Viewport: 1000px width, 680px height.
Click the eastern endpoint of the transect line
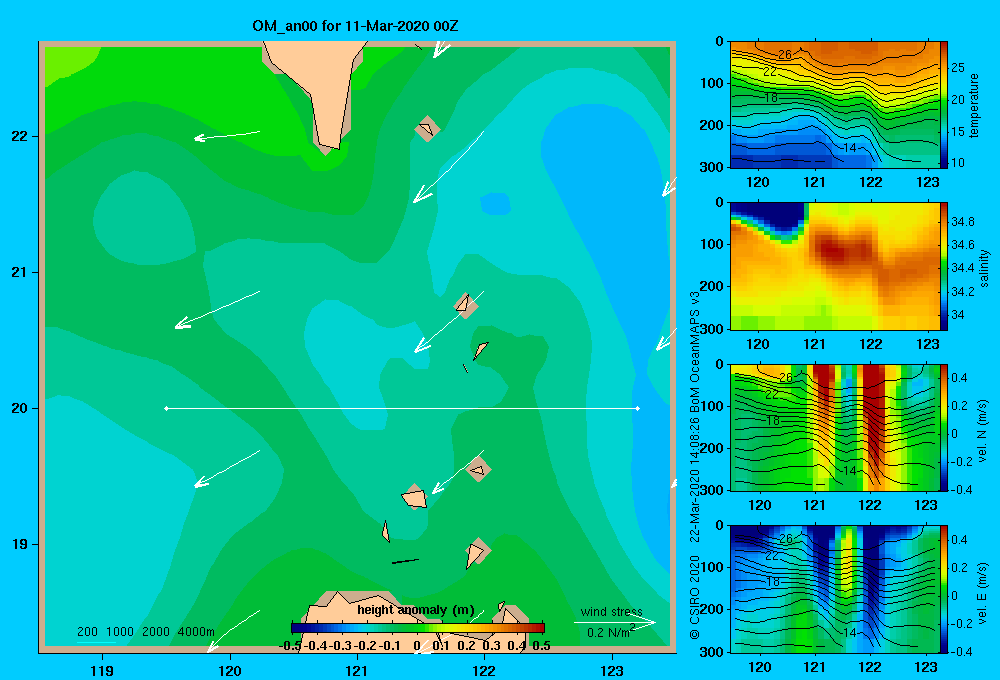click(x=637, y=408)
